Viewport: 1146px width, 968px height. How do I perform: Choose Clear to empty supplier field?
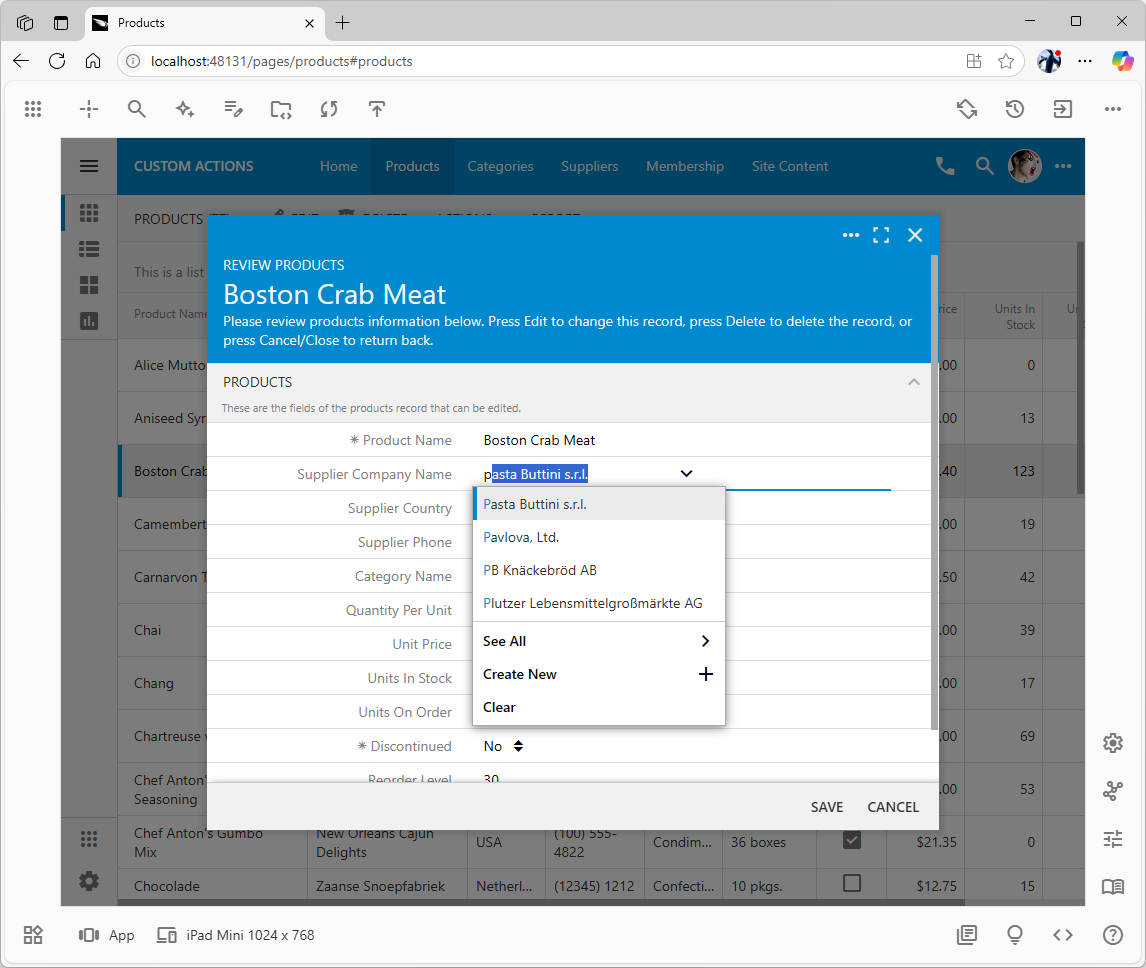[599, 707]
